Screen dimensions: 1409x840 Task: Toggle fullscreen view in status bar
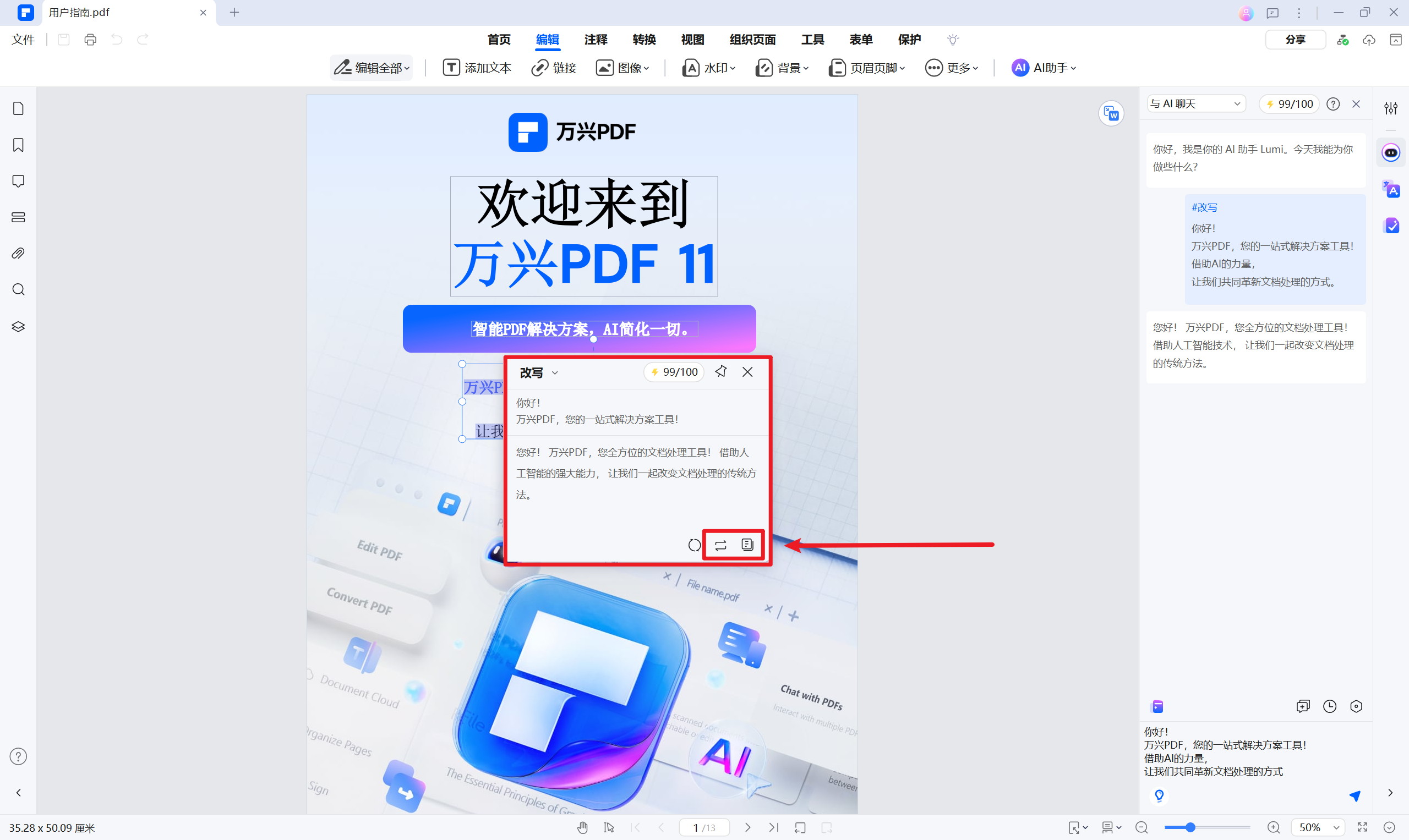(1363, 827)
